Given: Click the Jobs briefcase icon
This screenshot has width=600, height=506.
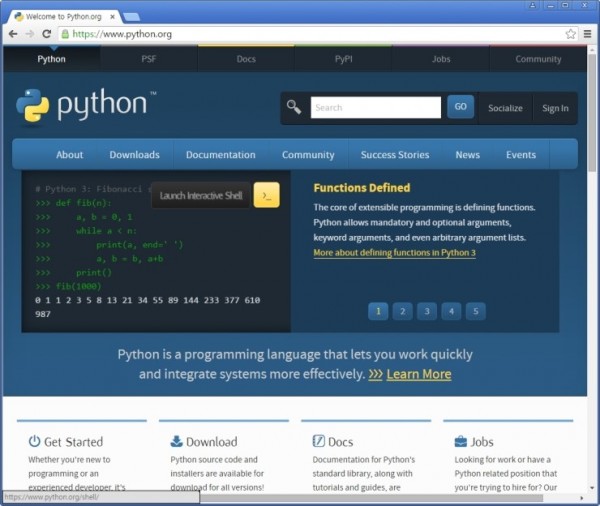Looking at the screenshot, I should click(460, 442).
